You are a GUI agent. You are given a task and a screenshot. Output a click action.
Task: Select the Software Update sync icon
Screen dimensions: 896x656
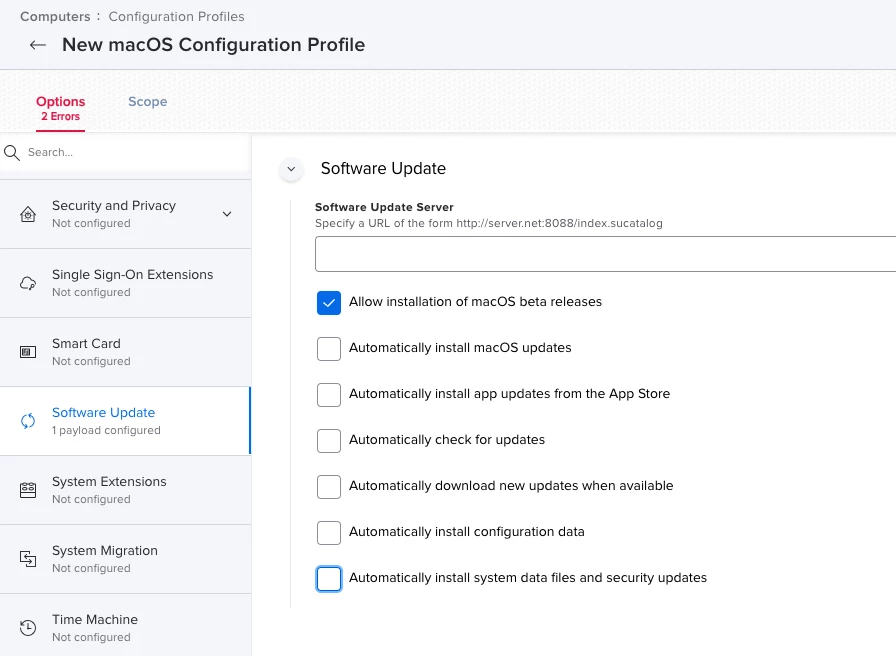(x=28, y=421)
